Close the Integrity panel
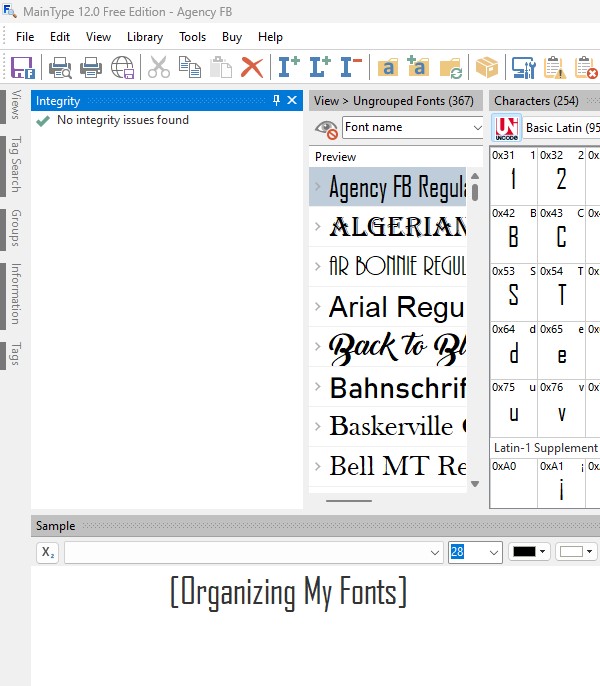Screen dimensions: 600x686 click(292, 101)
